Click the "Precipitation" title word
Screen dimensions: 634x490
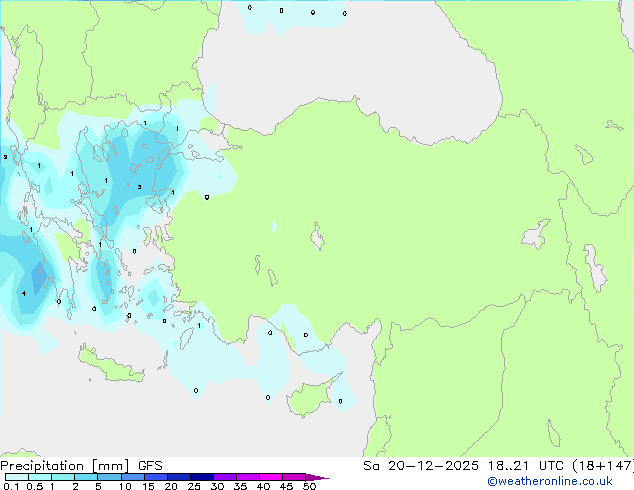coord(42,466)
